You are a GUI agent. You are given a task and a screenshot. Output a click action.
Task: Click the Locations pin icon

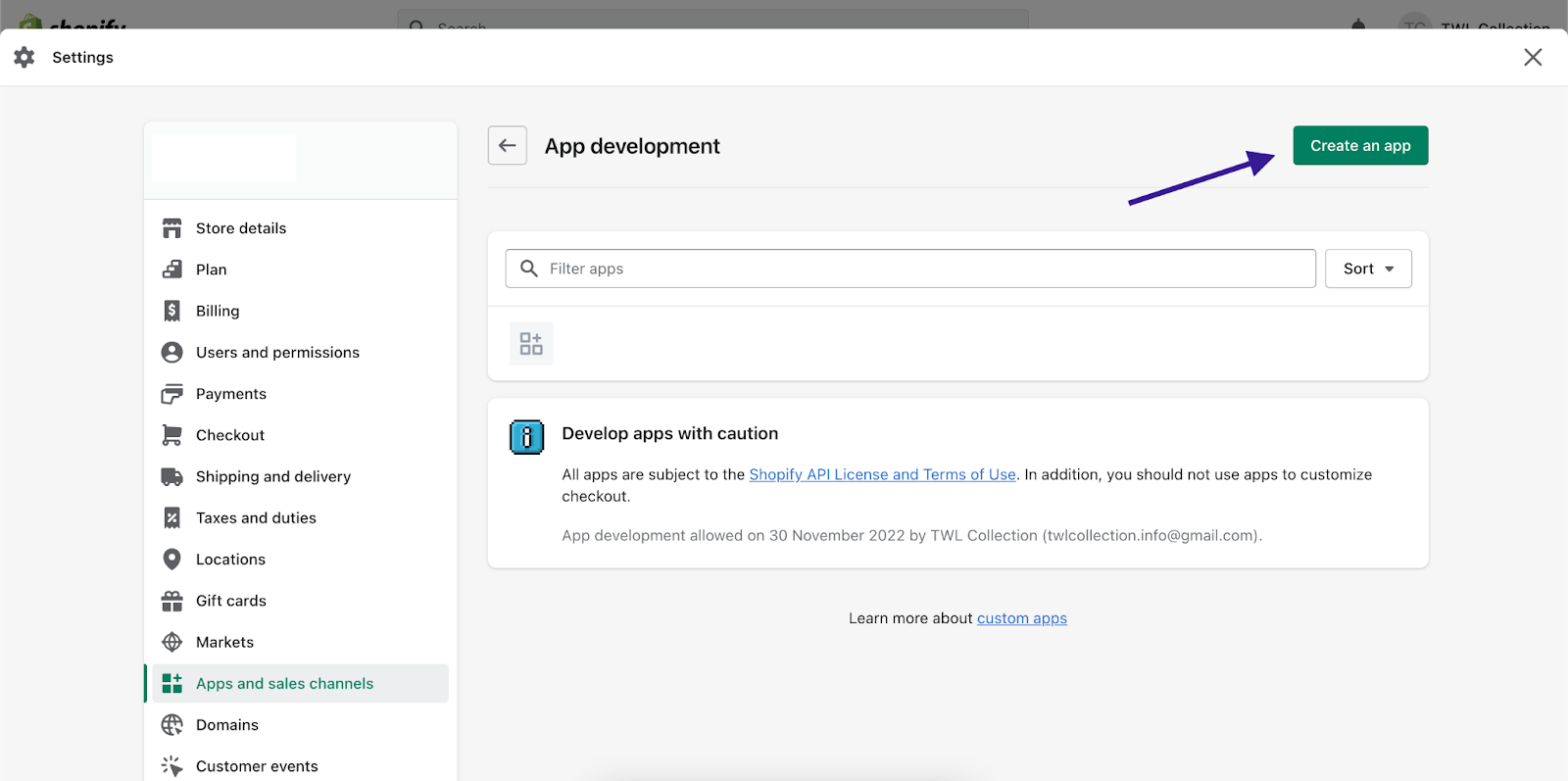pyautogui.click(x=171, y=560)
